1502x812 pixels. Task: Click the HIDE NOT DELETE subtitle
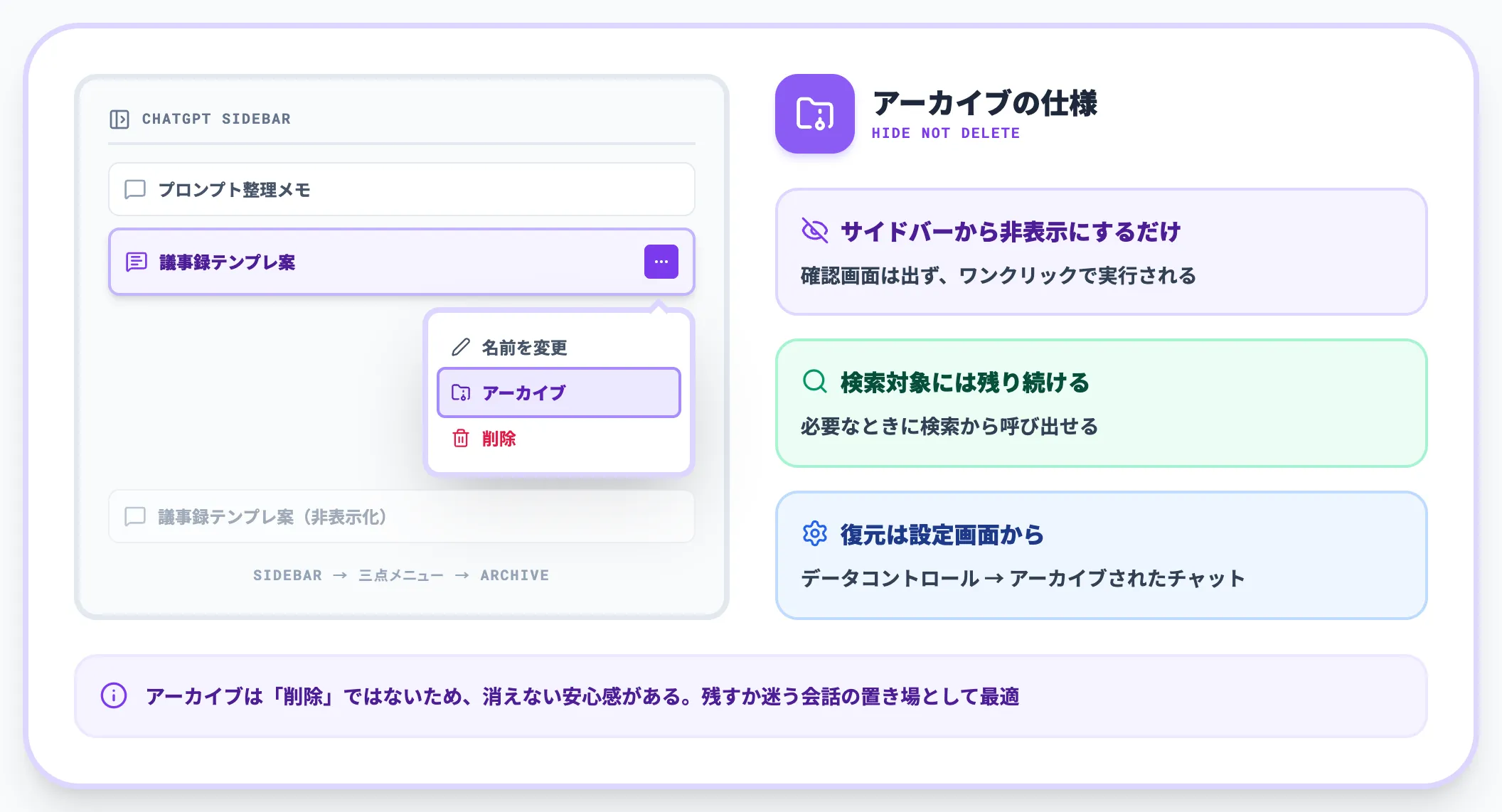[x=946, y=133]
